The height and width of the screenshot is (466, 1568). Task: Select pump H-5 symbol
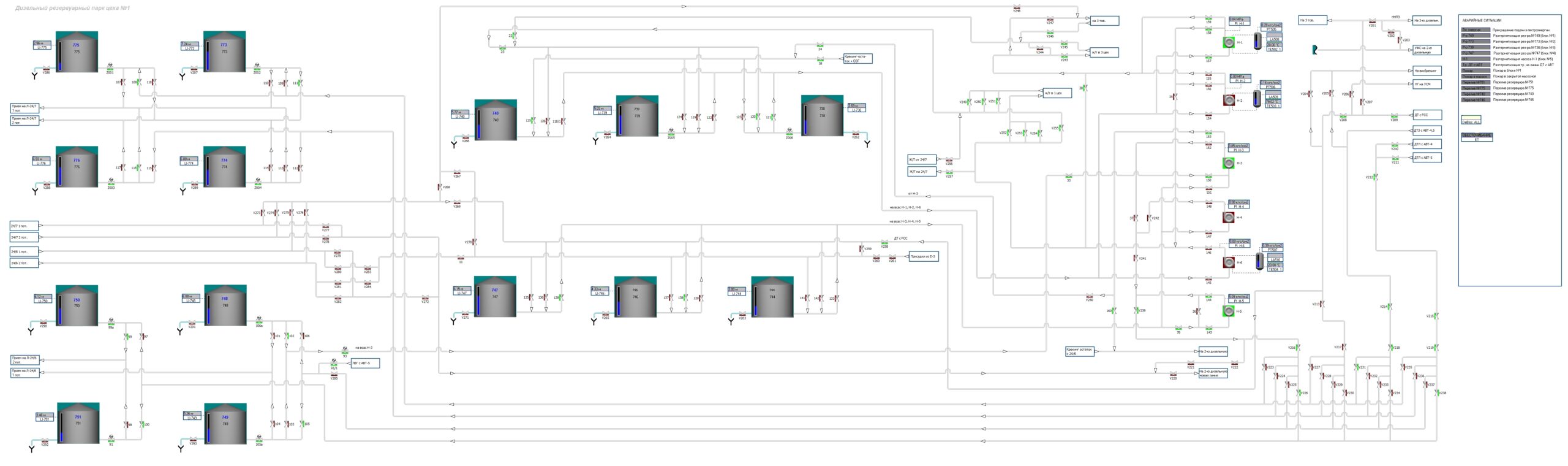coord(1229,311)
